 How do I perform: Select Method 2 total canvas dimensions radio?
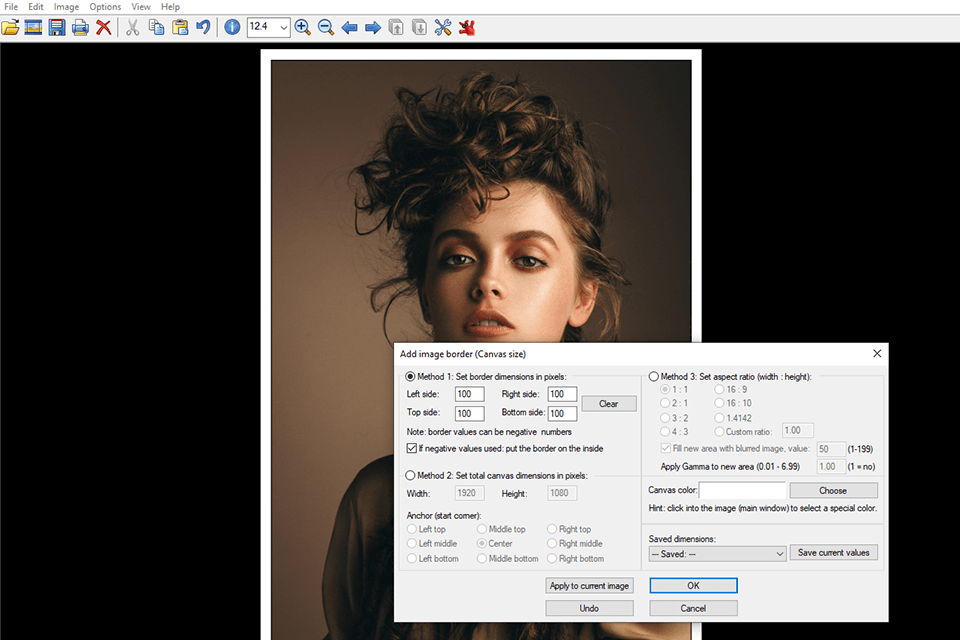[x=410, y=475]
